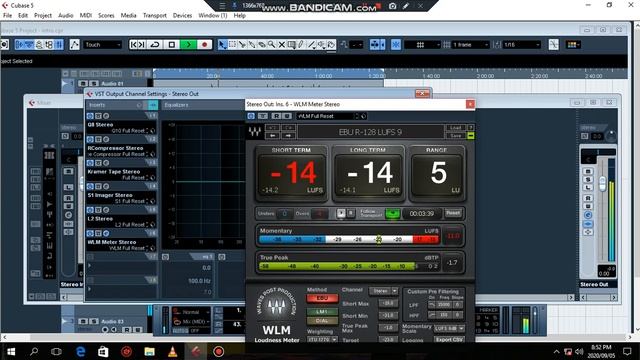Click the red Record button
Screen dimensions: 640x360
204,44
